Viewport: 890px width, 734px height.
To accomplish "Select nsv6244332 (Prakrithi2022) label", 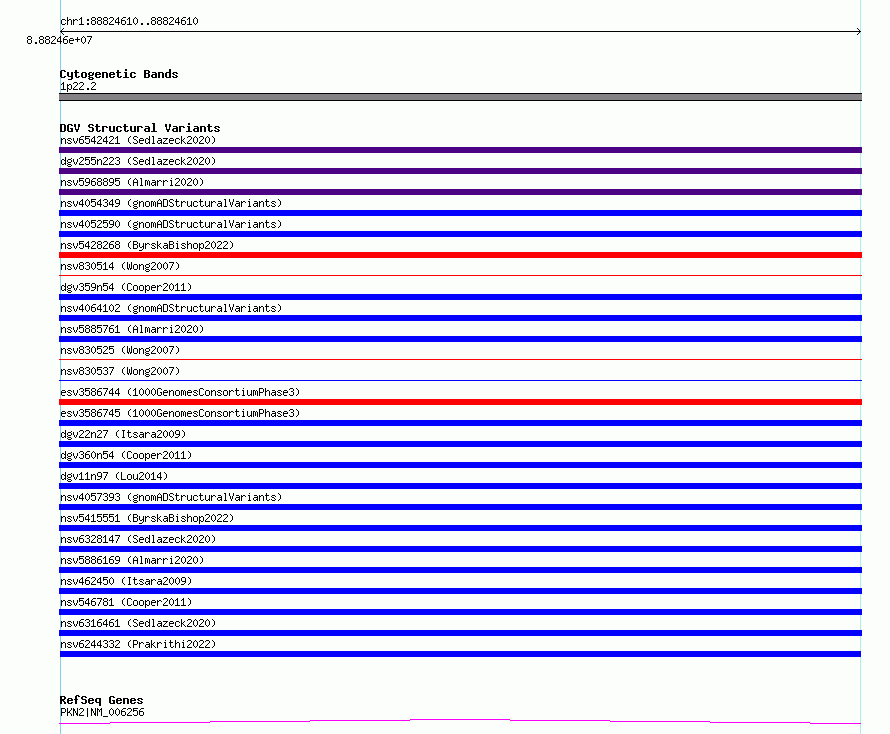I will pos(138,644).
